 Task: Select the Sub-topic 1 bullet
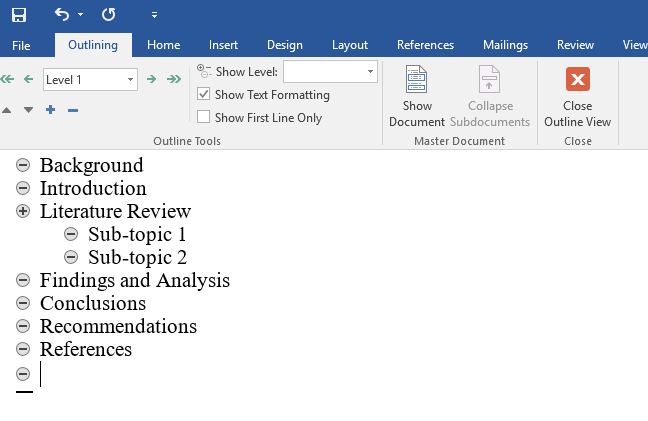tap(71, 234)
